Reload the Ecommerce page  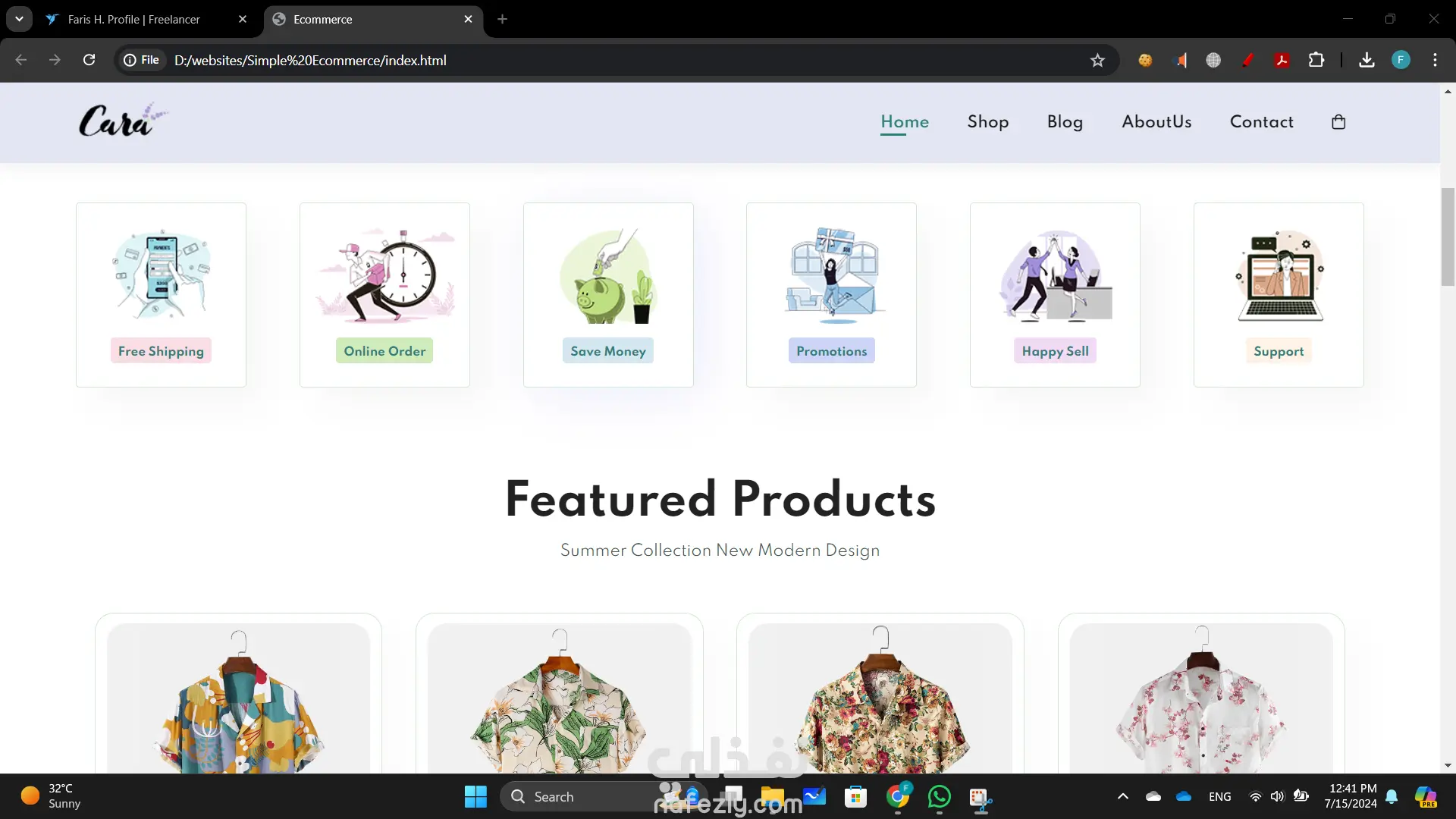89,60
